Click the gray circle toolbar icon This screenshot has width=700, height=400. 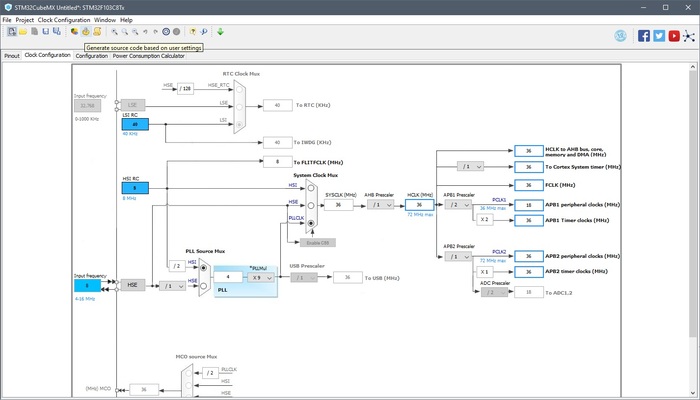[176, 32]
